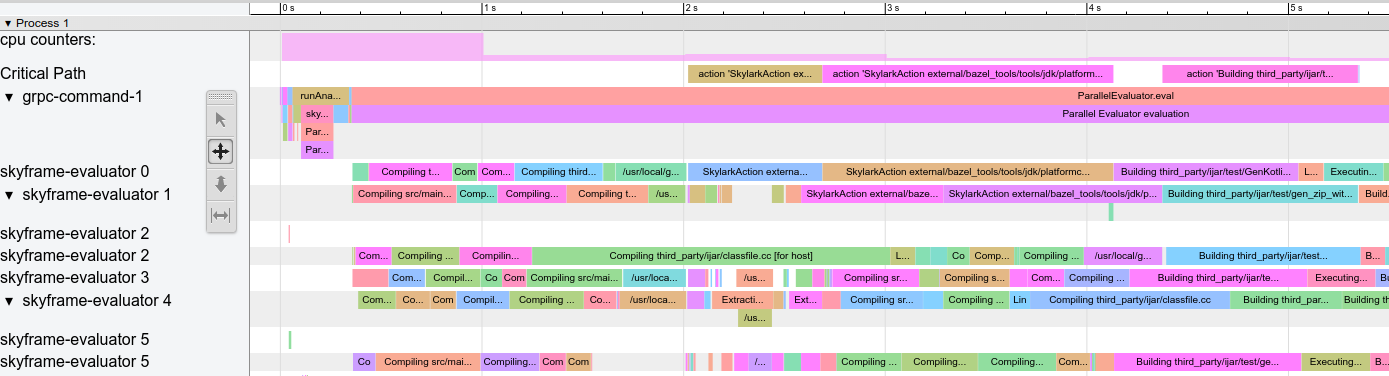Click the 1 s mark on ruler
This screenshot has width=1389, height=376.
click(489, 7)
